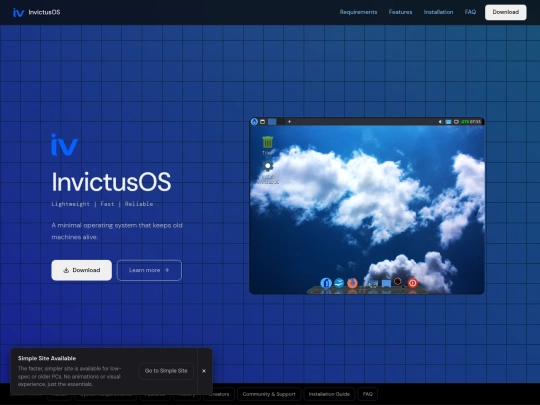Viewport: 540px width, 405px height.
Task: Open the Installation nav link
Action: click(x=438, y=12)
